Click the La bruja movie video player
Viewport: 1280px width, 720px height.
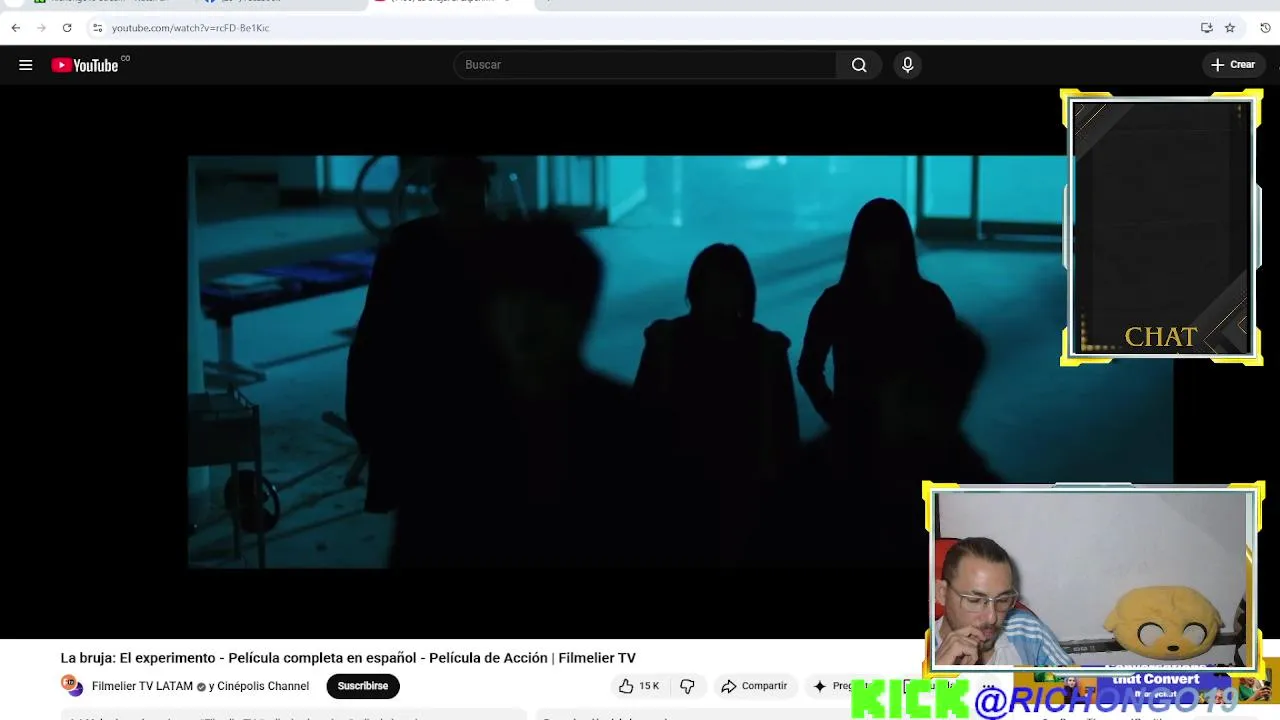(628, 361)
